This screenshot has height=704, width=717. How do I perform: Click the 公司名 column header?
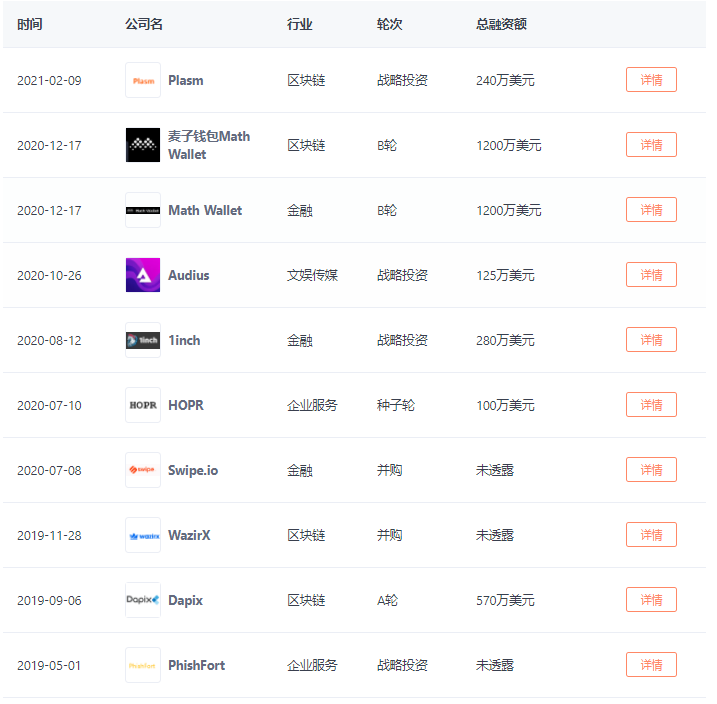pos(144,24)
